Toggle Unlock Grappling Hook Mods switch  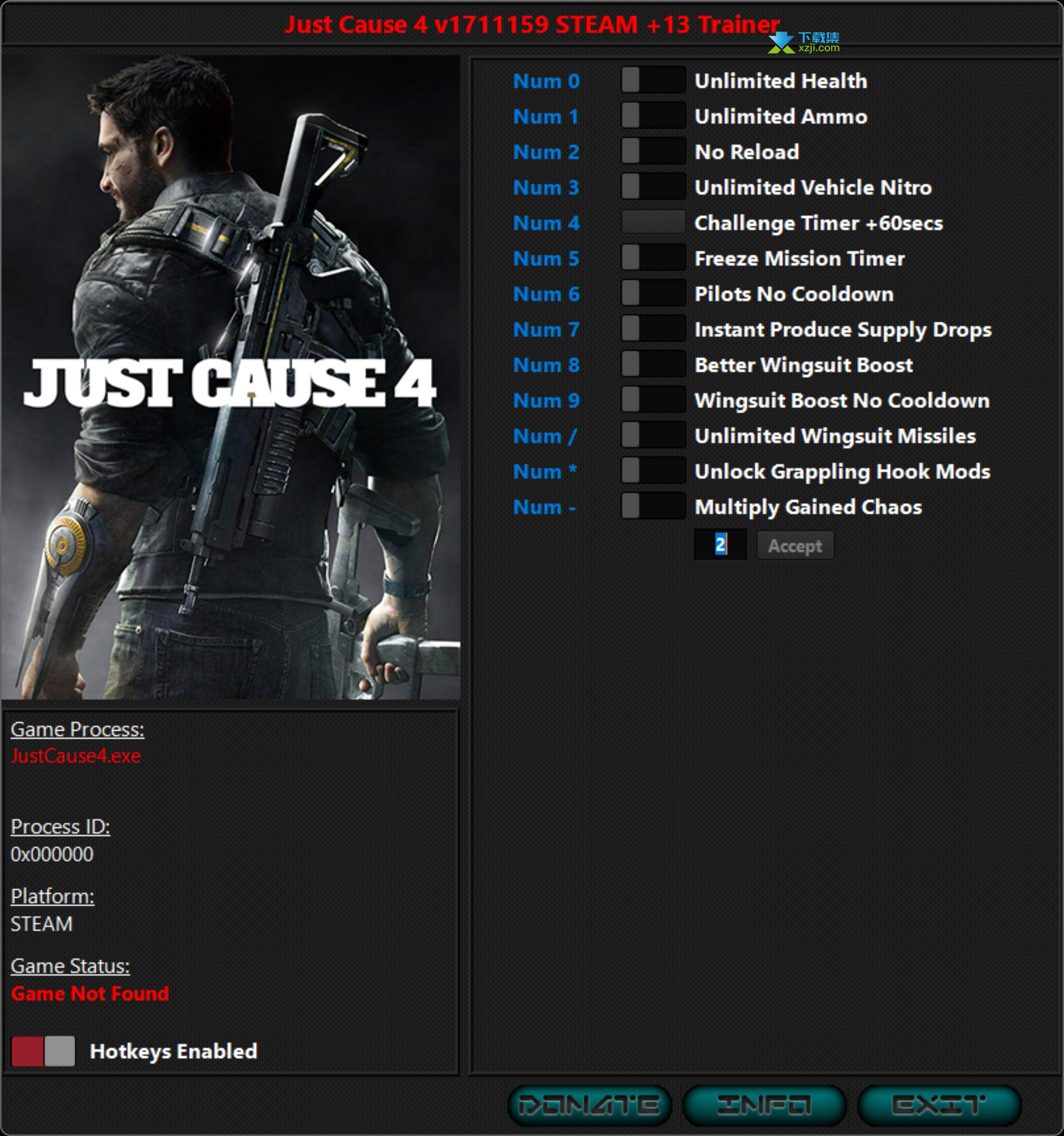[653, 470]
